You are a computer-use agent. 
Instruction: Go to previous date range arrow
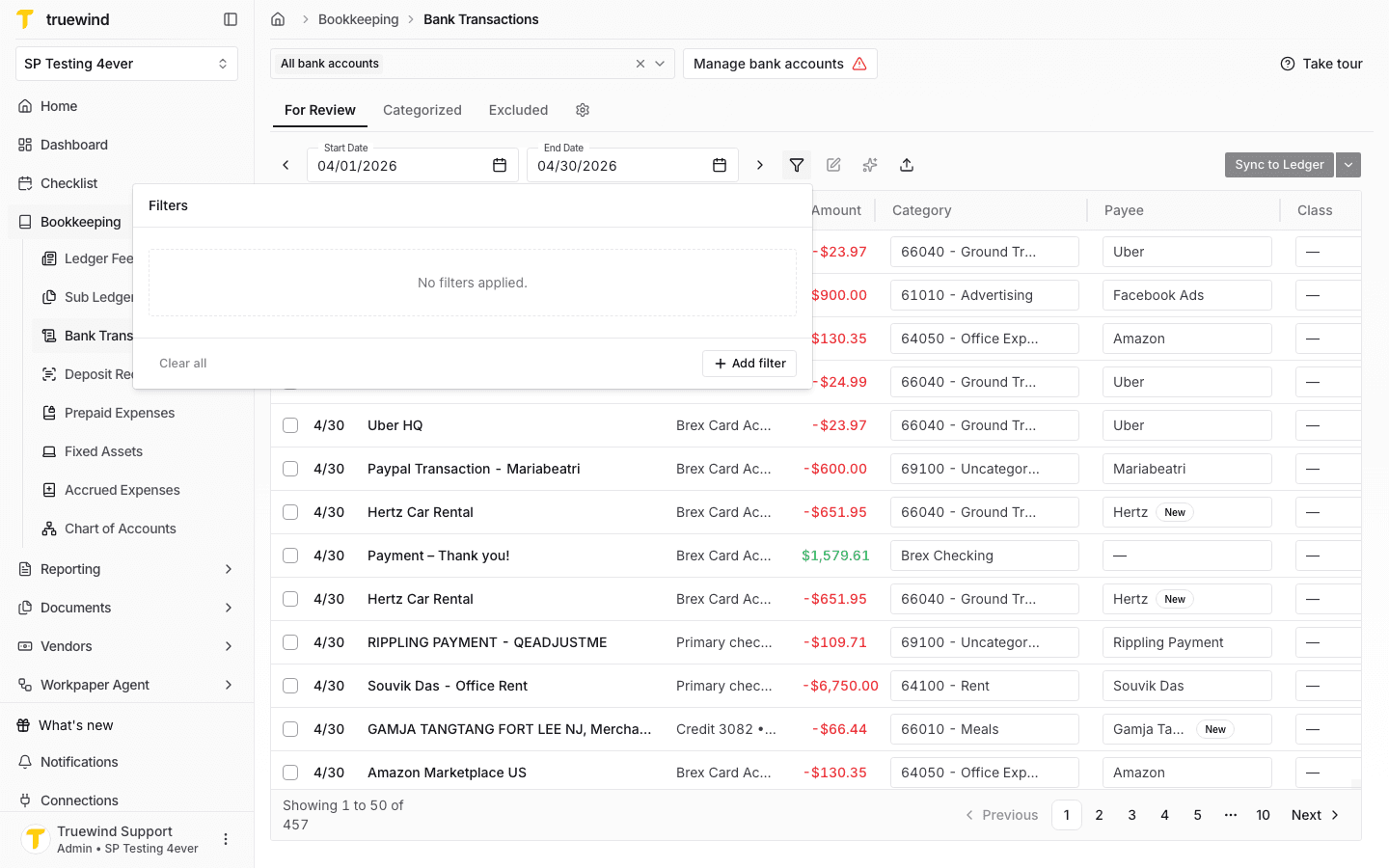click(286, 165)
